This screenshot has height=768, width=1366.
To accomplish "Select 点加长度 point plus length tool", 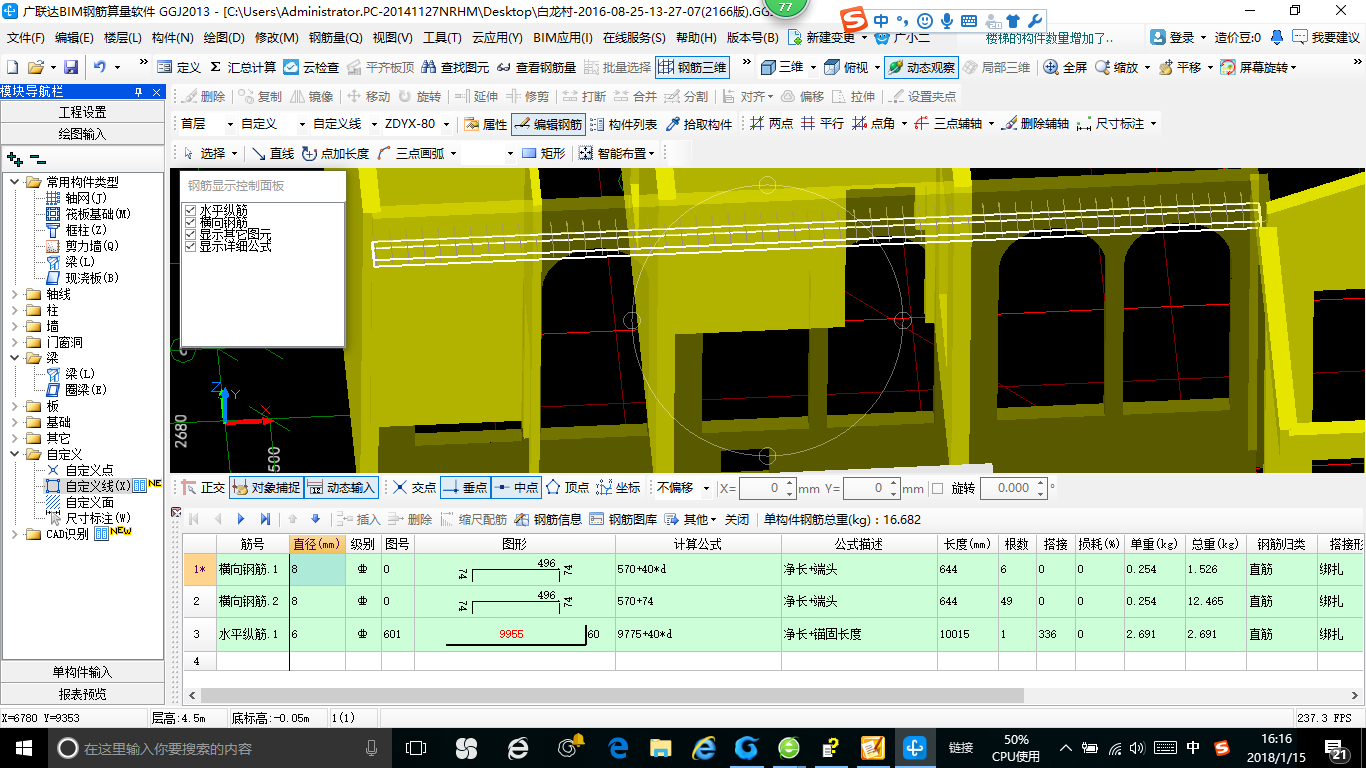I will coord(335,153).
